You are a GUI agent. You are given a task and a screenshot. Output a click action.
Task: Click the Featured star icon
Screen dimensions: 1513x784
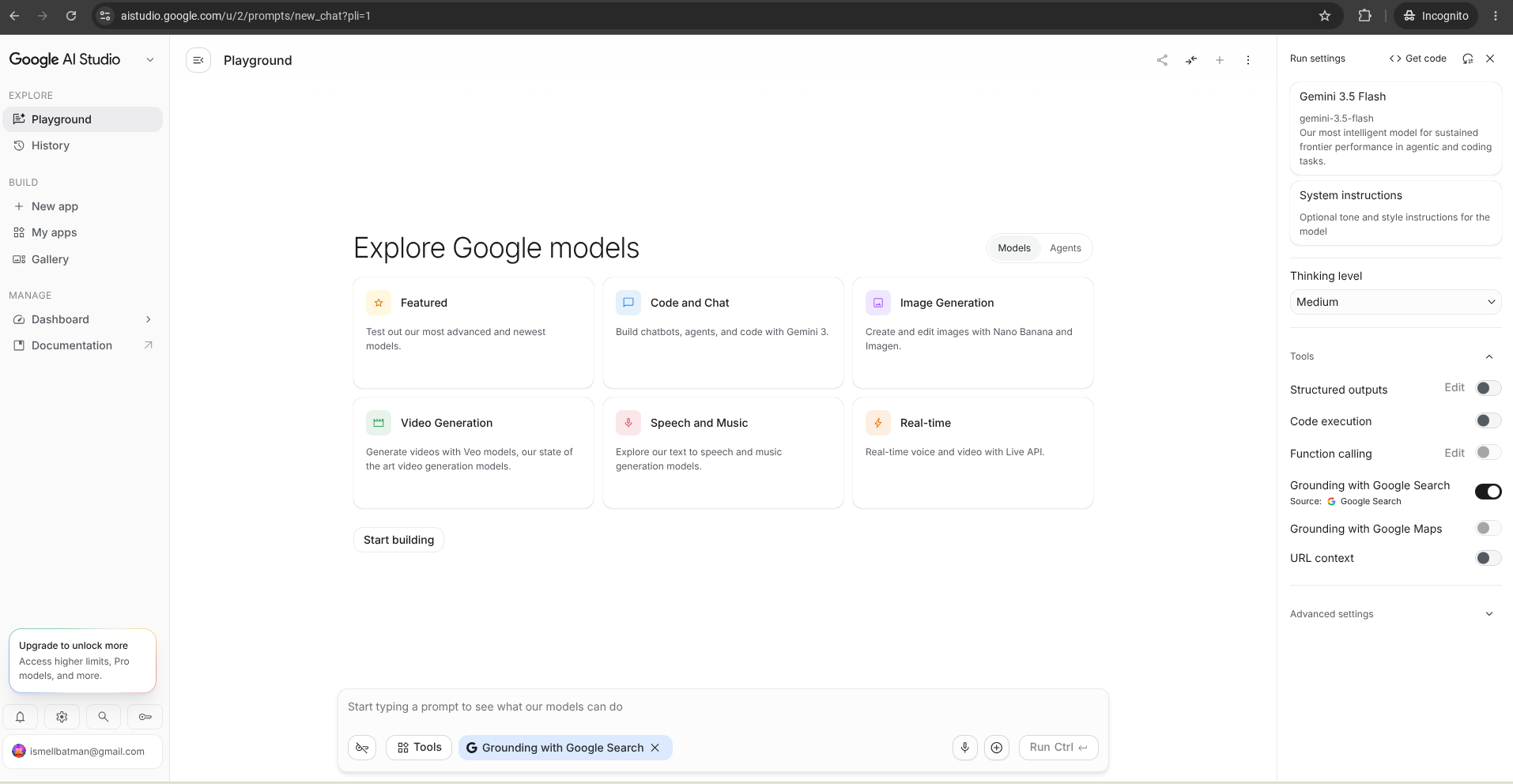pyautogui.click(x=379, y=303)
